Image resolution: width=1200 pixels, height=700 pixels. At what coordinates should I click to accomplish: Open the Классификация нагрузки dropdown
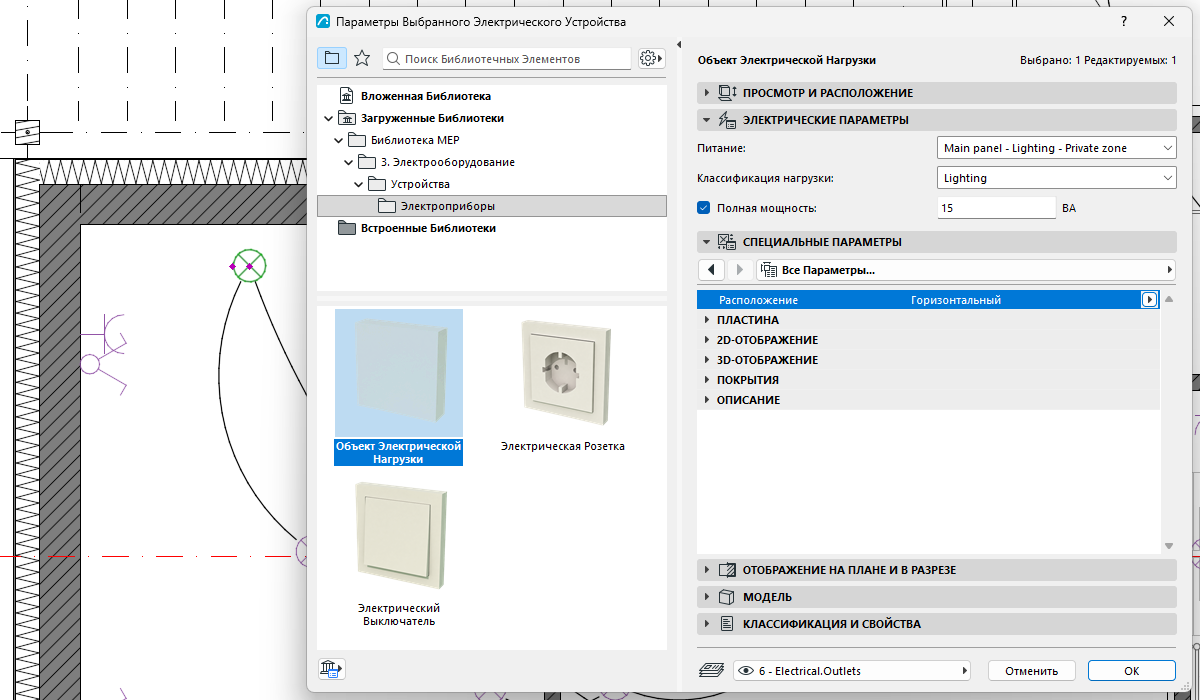1057,178
